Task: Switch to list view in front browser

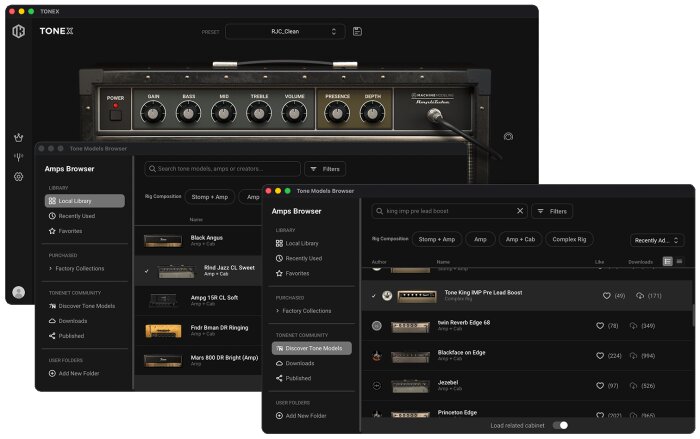Action: [667, 262]
